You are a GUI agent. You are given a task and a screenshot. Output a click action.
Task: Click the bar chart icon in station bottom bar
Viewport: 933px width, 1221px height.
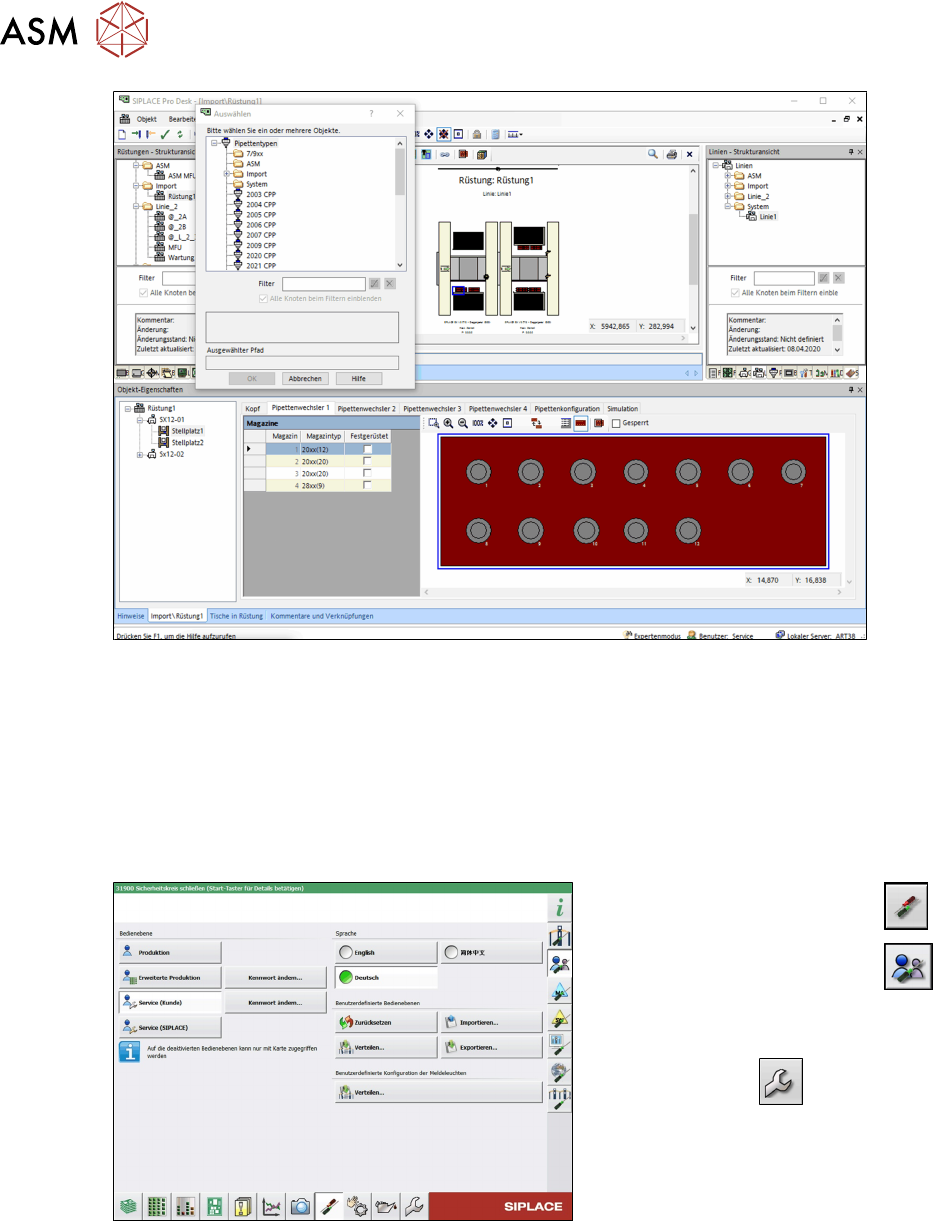click(184, 1205)
